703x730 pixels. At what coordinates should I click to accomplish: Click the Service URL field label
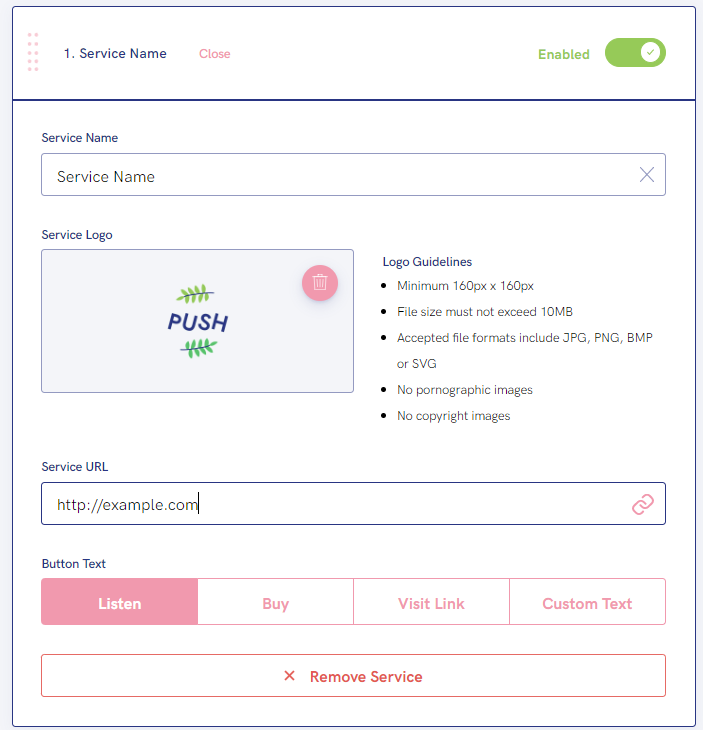74,466
